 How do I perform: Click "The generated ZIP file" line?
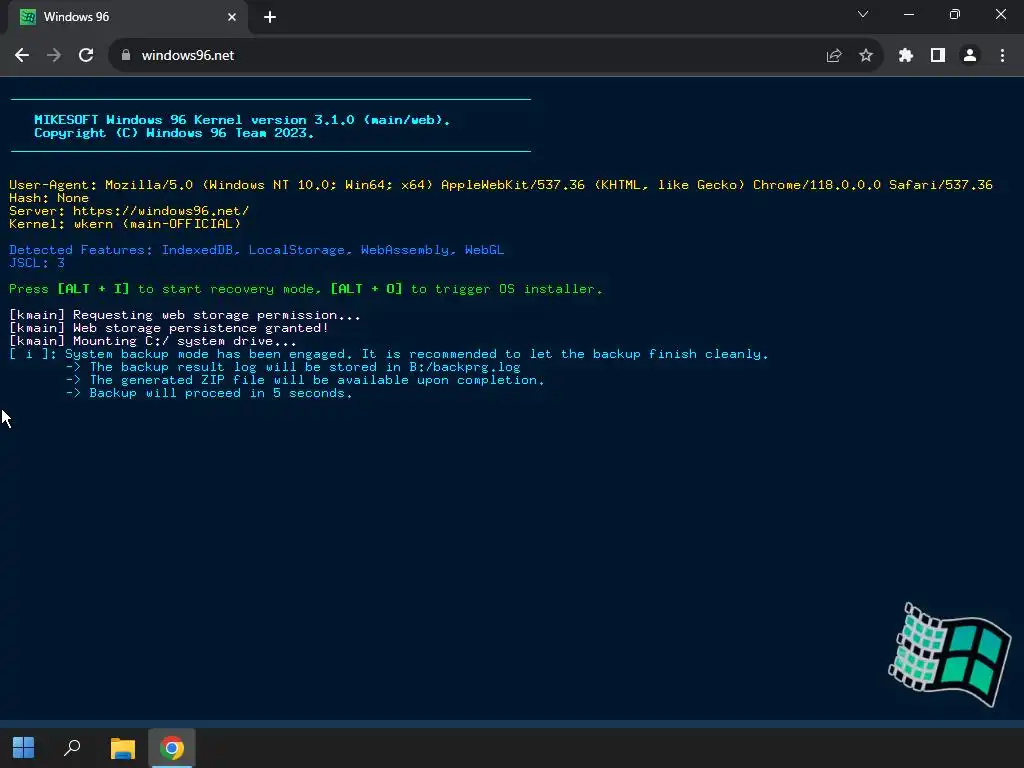pos(305,380)
